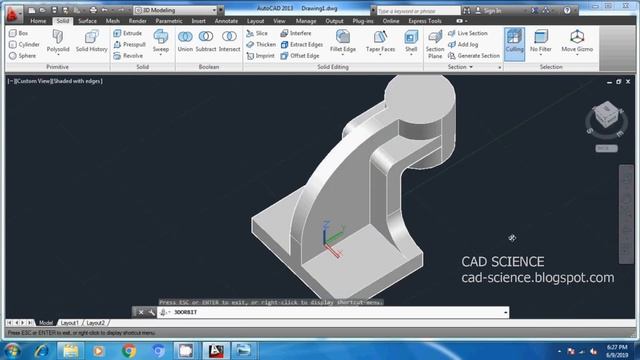The width and height of the screenshot is (640, 360).
Task: Select the Thicken tool
Action: coord(261,44)
